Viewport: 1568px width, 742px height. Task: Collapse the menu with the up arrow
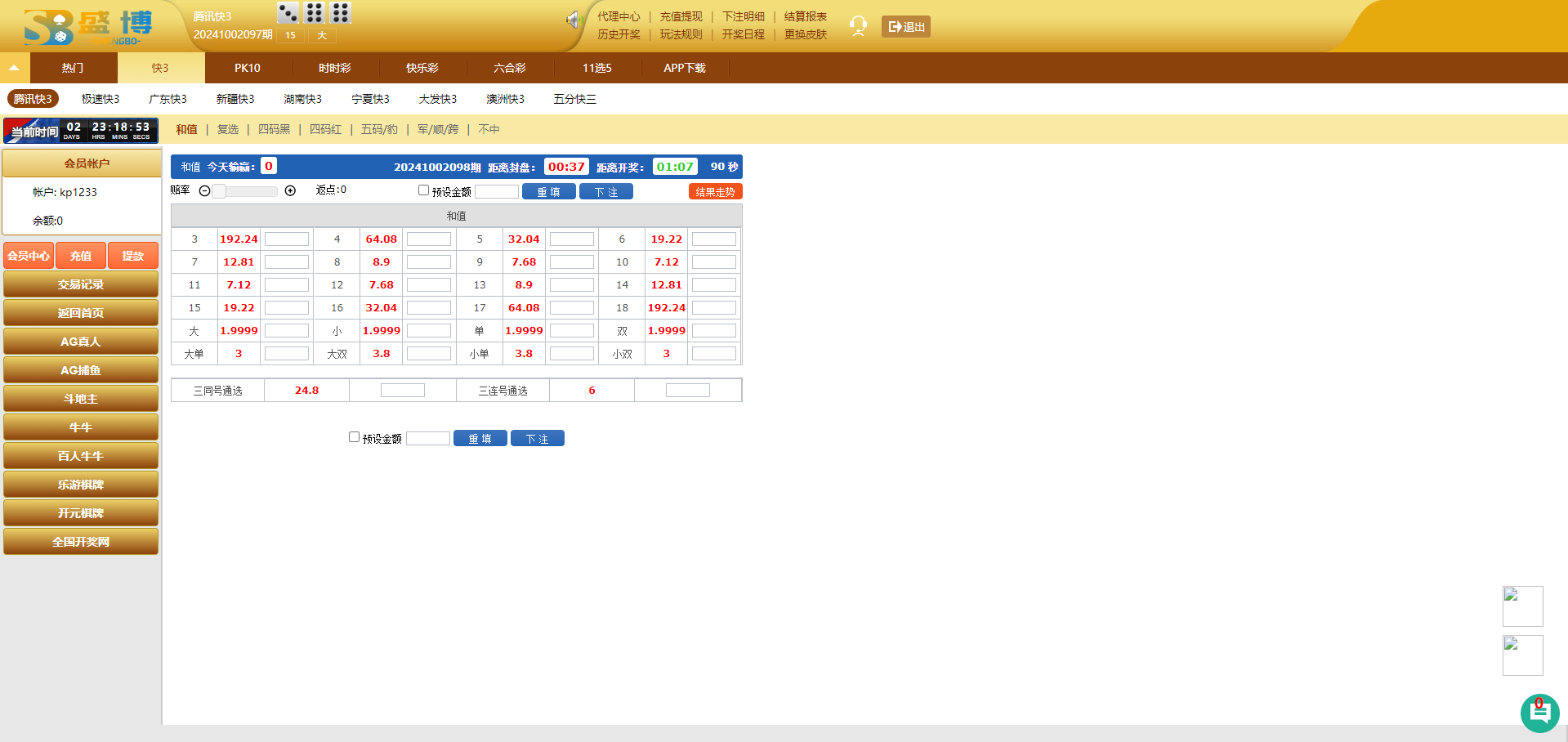click(14, 68)
